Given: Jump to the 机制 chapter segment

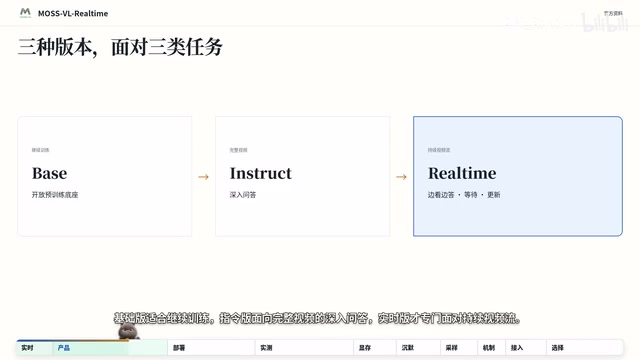Looking at the screenshot, I should (491, 348).
